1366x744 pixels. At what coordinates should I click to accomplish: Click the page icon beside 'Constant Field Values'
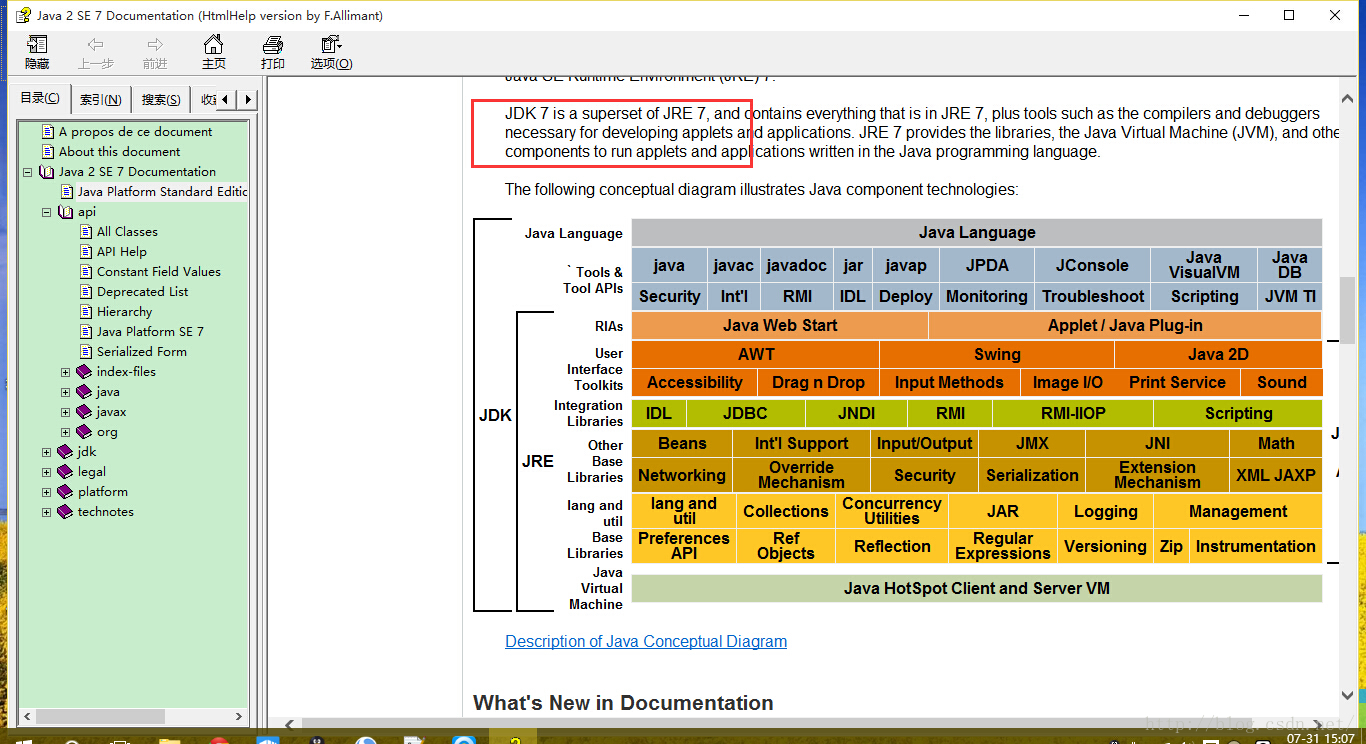point(87,271)
